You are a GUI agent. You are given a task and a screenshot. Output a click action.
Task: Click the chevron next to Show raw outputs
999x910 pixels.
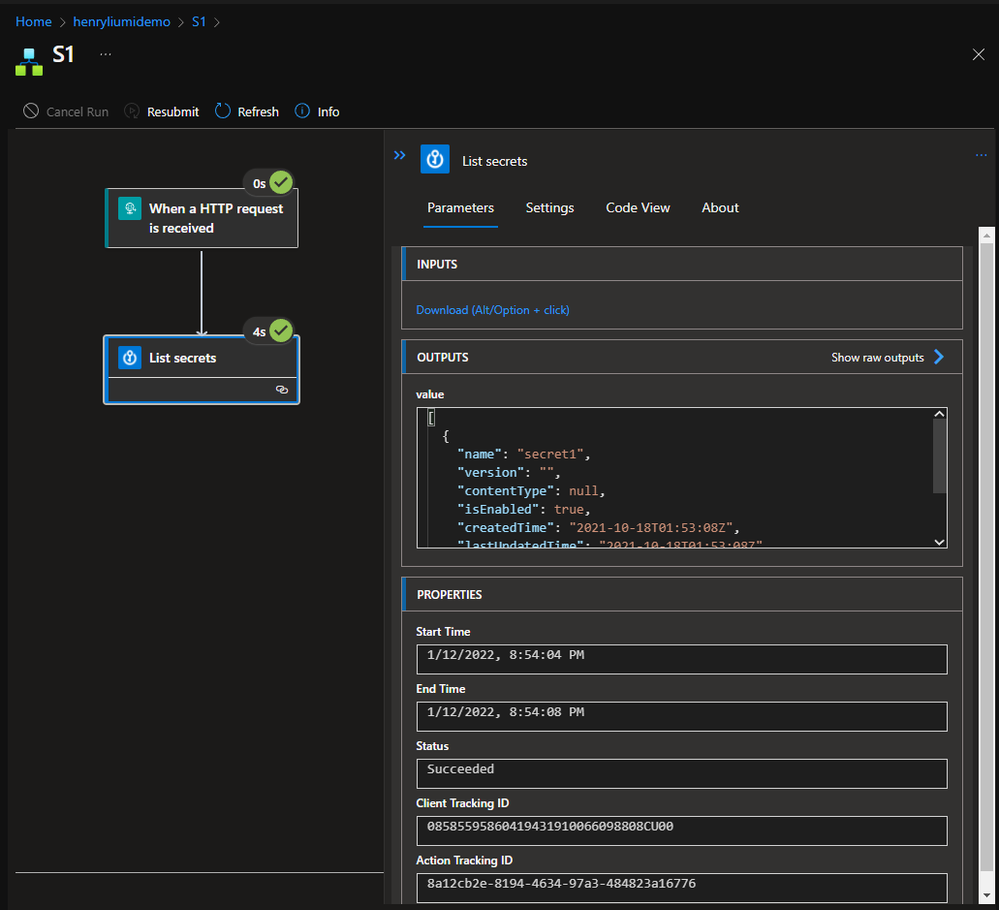pyautogui.click(x=938, y=357)
